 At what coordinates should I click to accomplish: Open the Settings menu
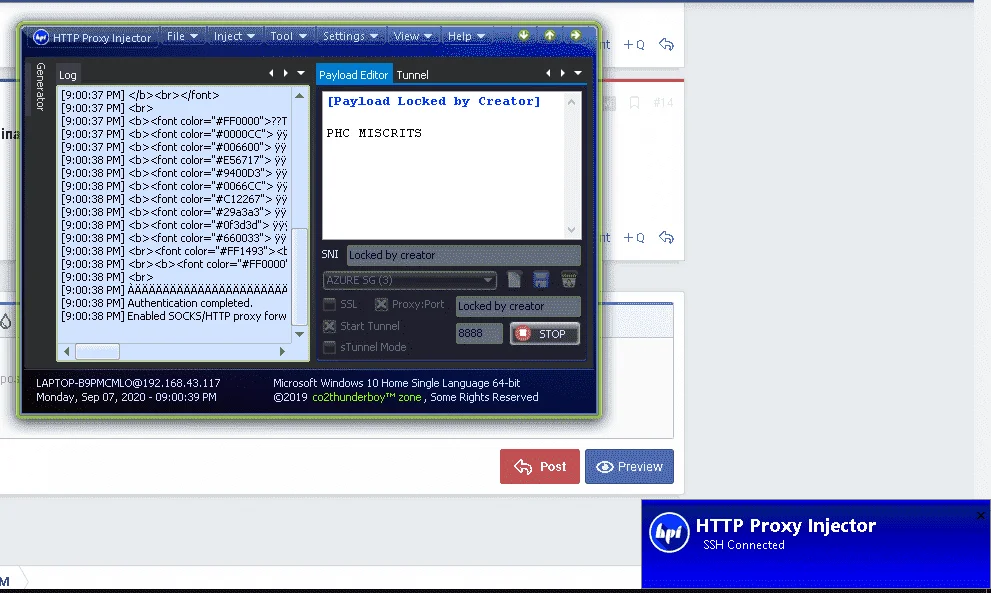point(350,36)
